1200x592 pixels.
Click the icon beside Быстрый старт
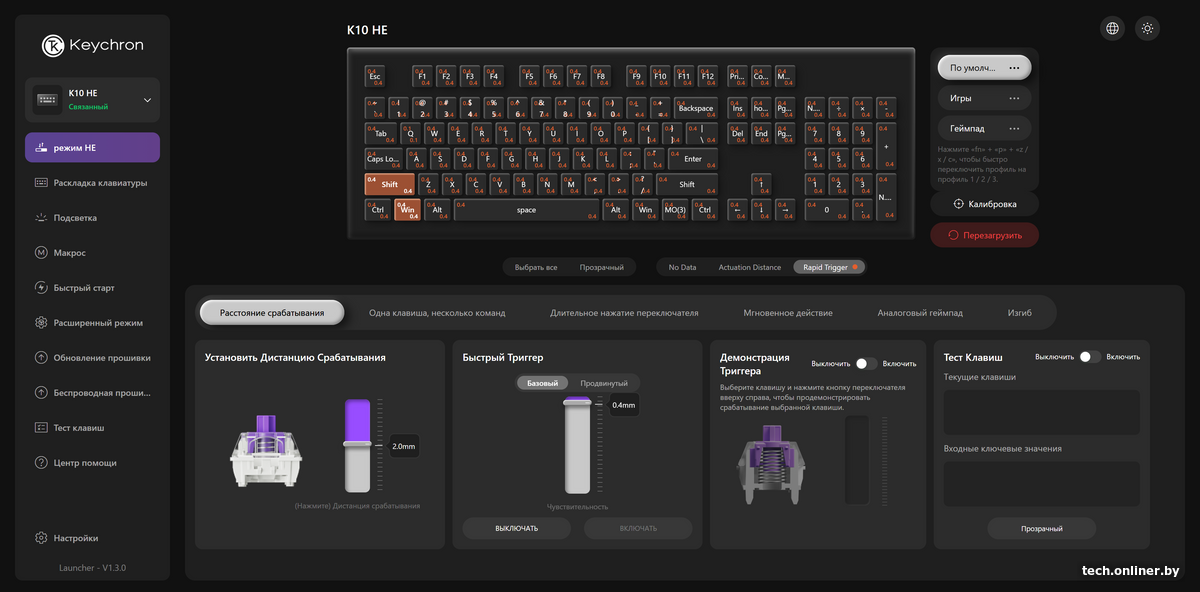coord(41,288)
